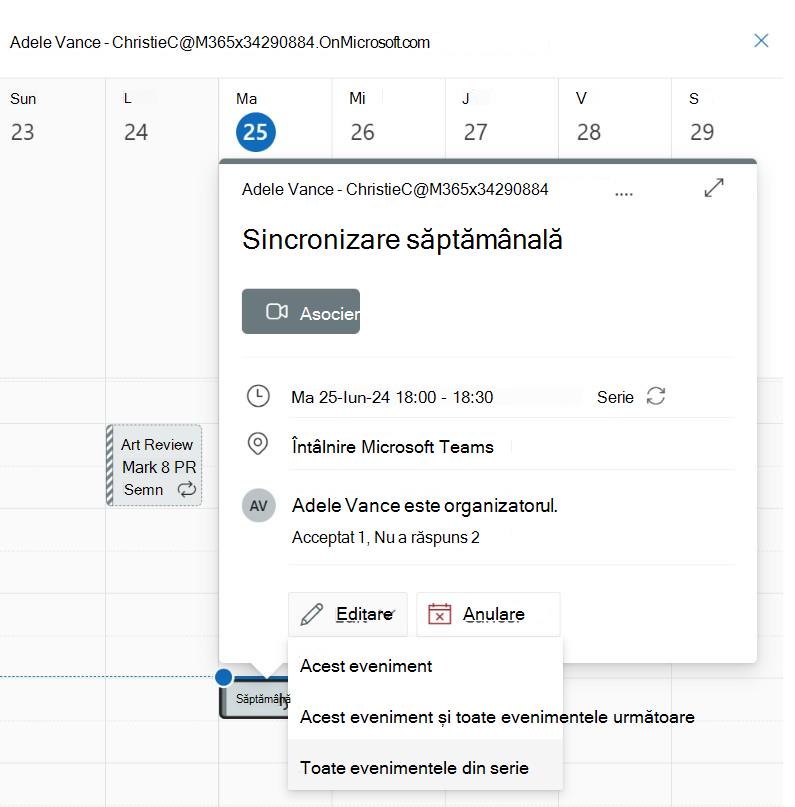Select the Săptămânală event block on Tuesday
Screen dimensions: 795x807
pos(253,698)
